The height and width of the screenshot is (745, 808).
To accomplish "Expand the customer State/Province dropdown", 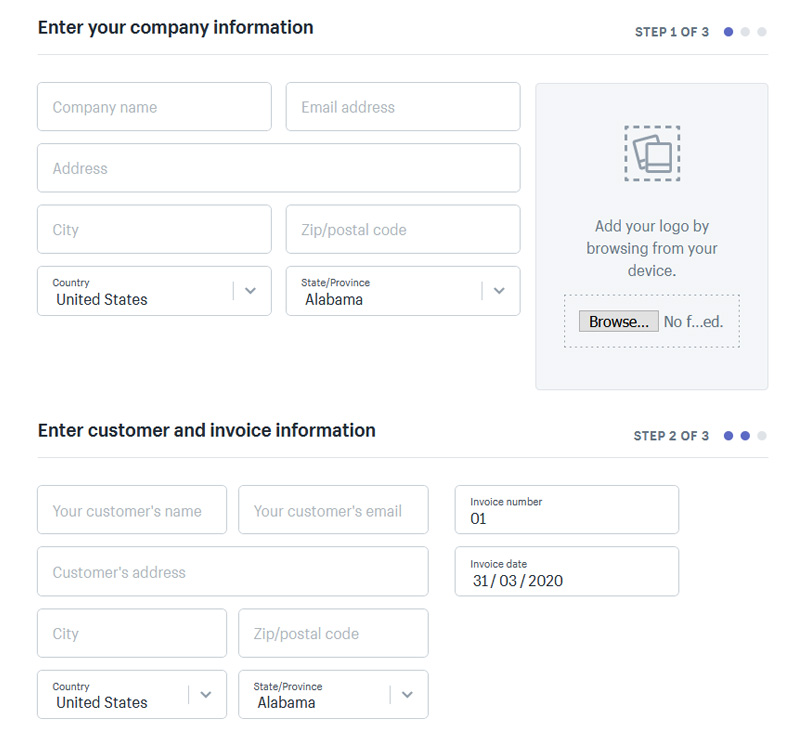I will point(333,694).
